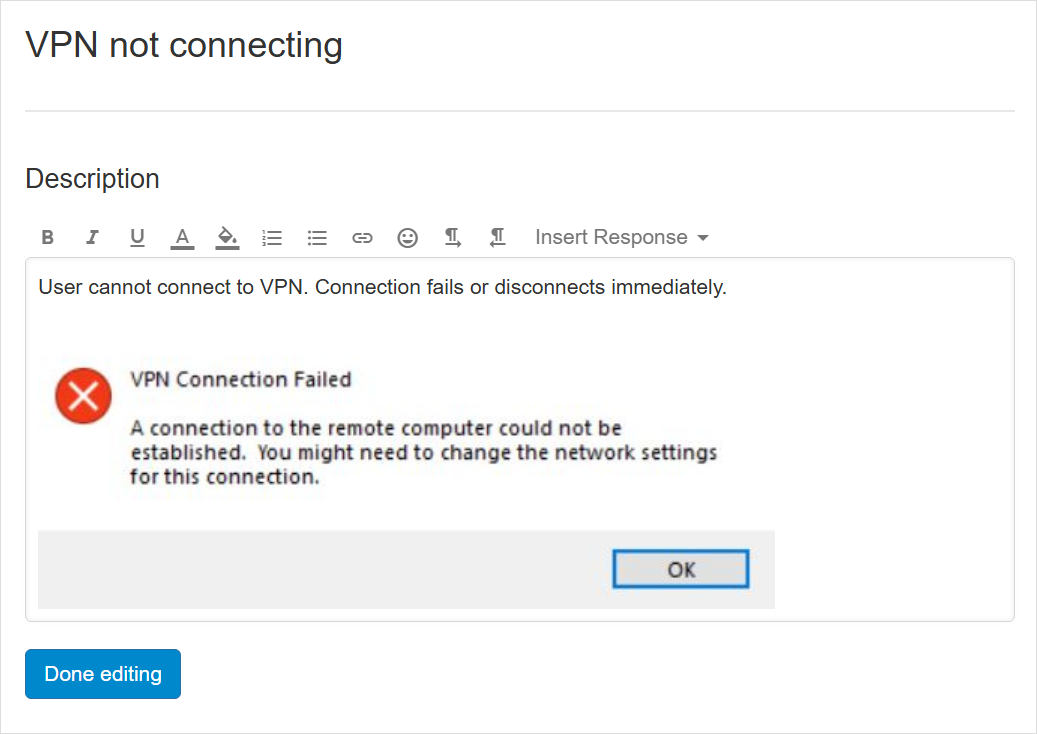Set right-to-left text direction
1037x734 pixels.
497,238
